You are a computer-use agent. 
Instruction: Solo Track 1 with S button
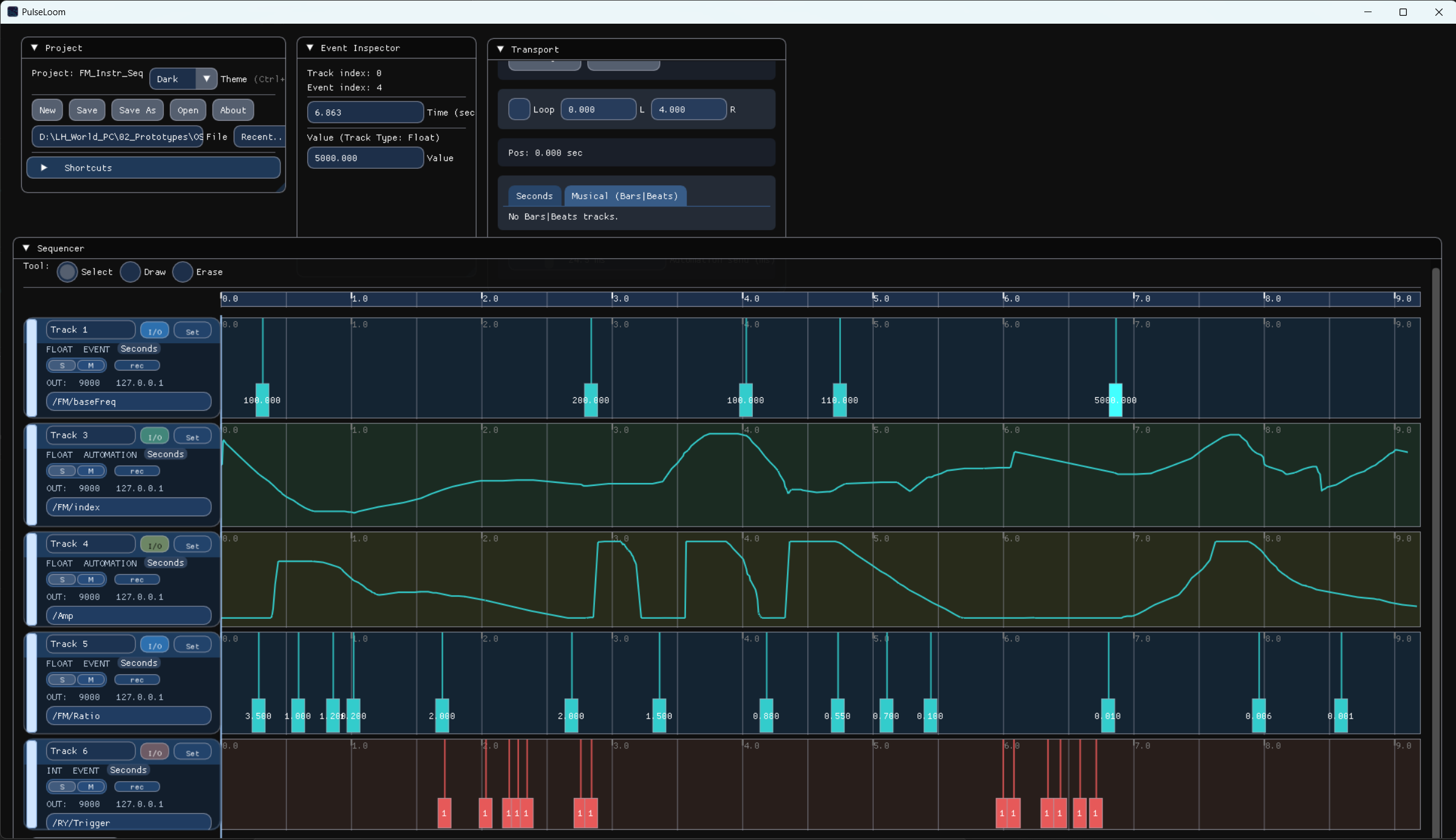[x=62, y=366]
